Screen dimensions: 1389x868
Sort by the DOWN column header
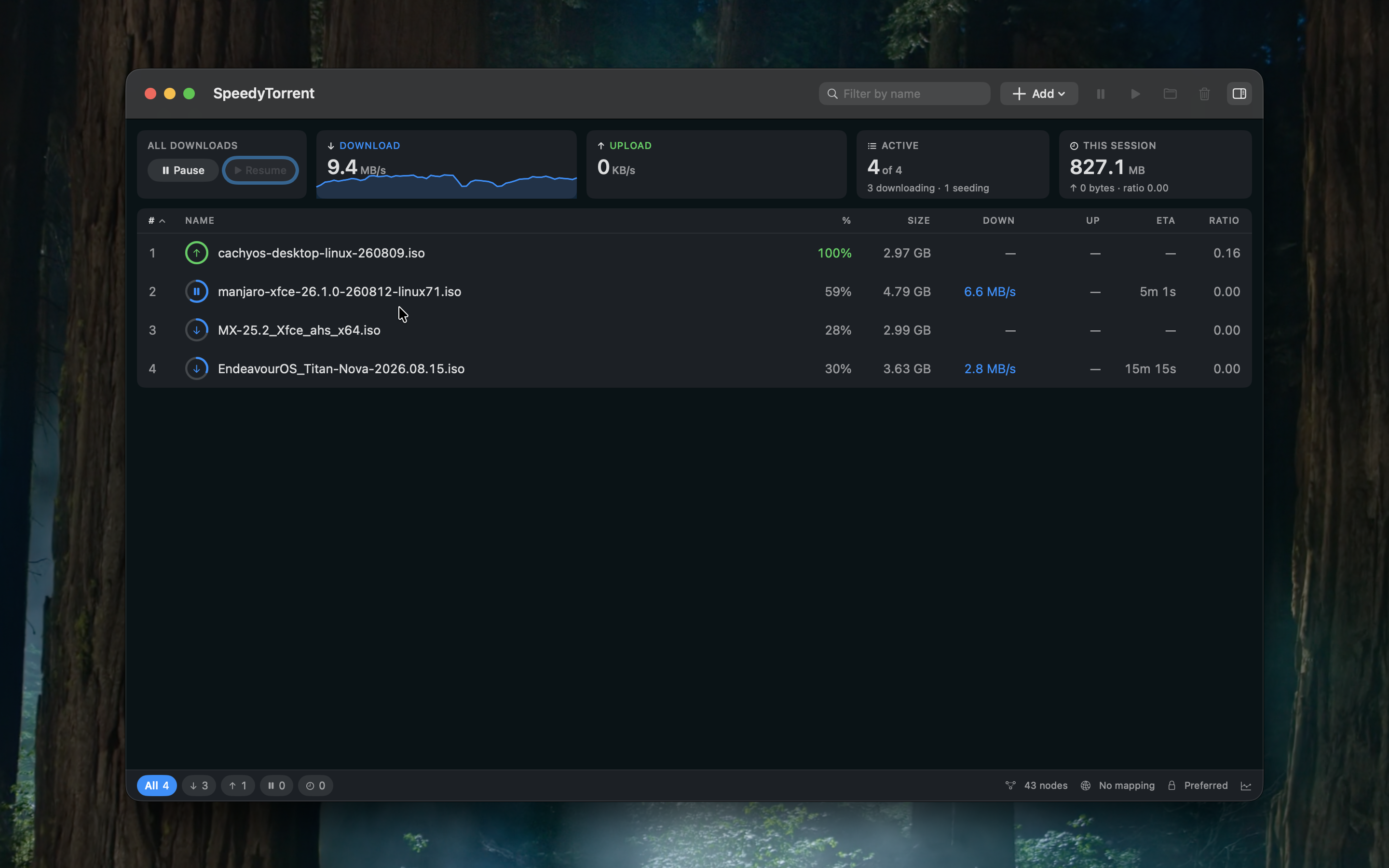(998, 220)
